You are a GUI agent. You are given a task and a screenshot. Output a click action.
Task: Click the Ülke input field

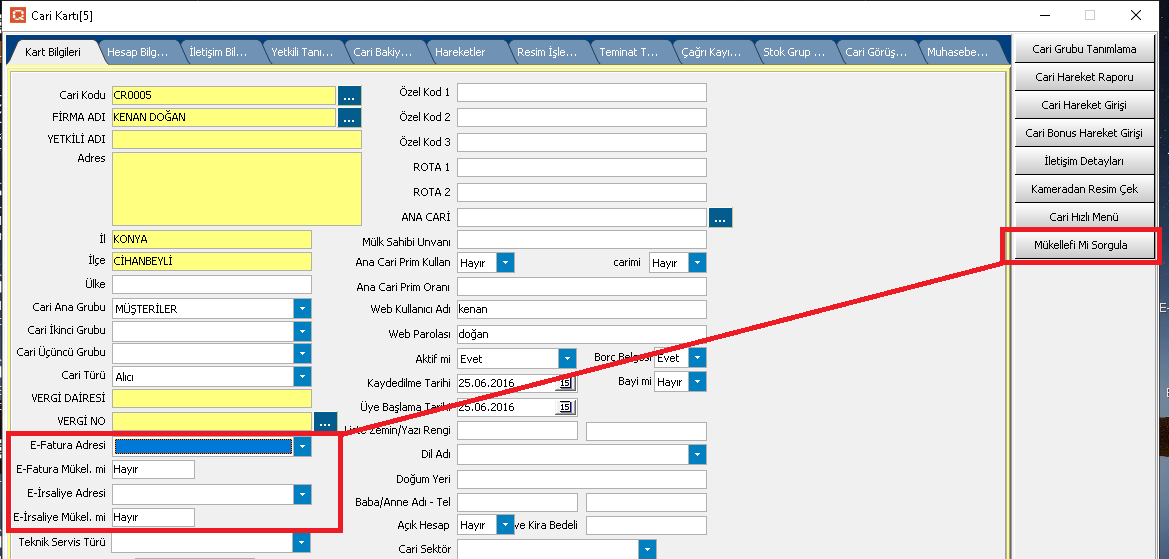(x=212, y=285)
